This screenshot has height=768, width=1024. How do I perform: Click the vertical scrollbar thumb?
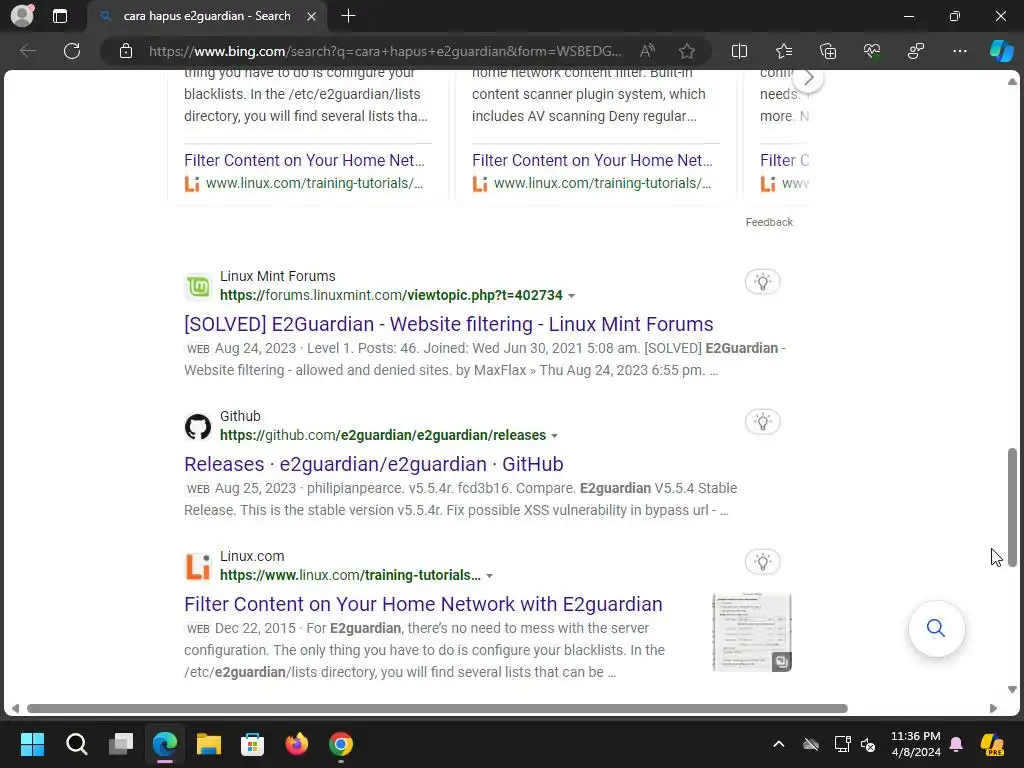[1012, 507]
